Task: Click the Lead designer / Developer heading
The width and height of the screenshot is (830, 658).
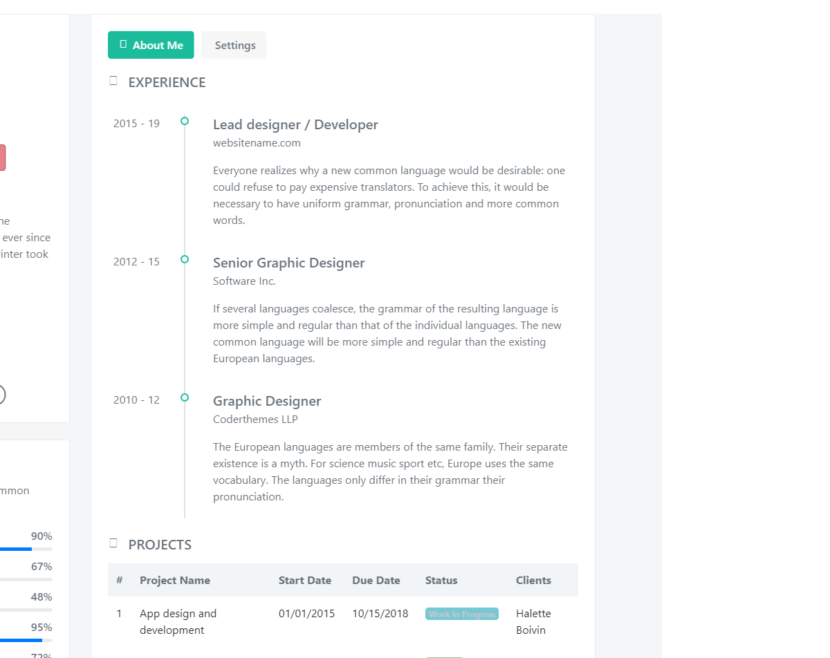Action: coord(295,125)
